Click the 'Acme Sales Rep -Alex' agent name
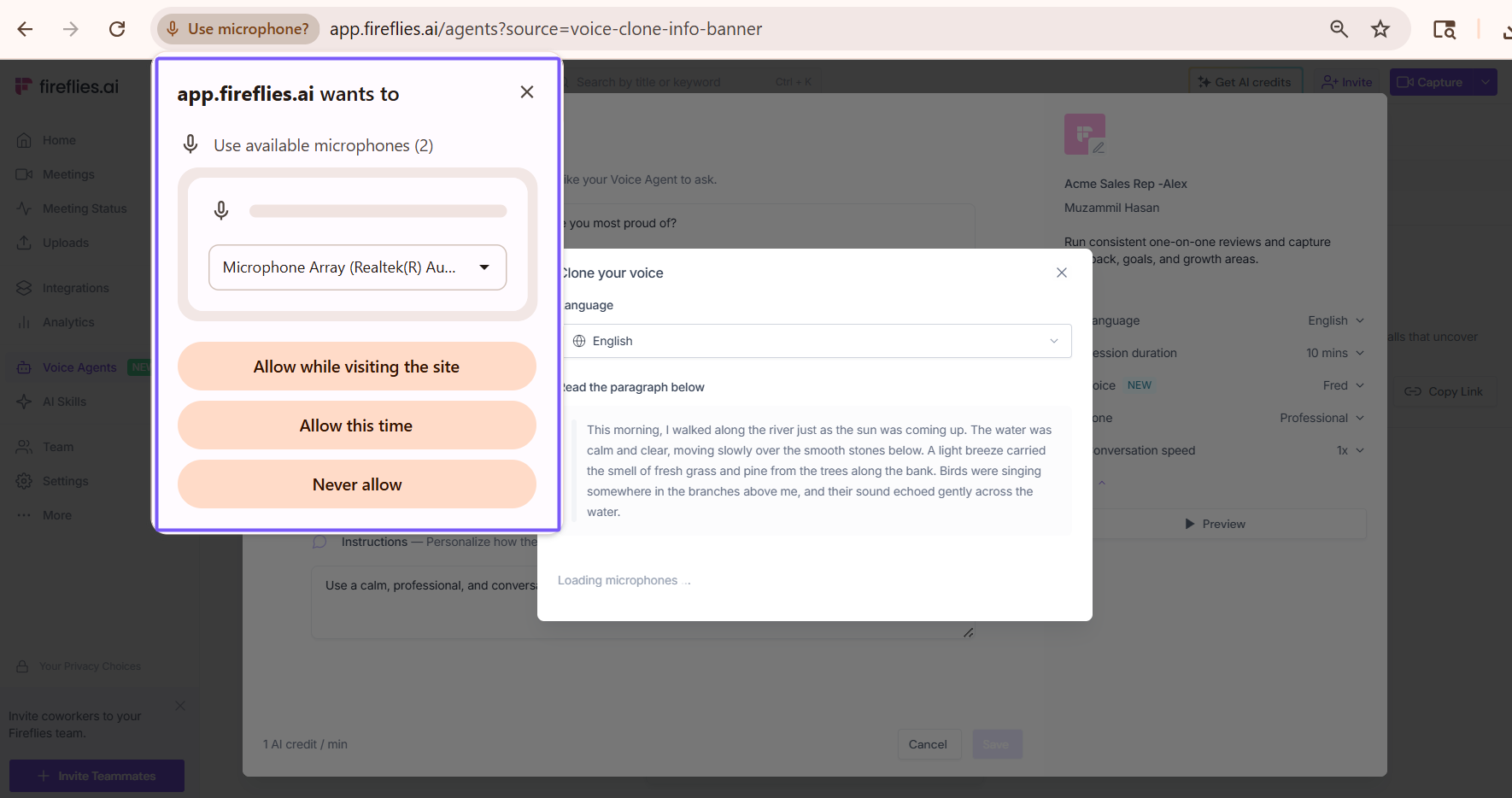Screen dimensions: 1512x798 click(1125, 184)
